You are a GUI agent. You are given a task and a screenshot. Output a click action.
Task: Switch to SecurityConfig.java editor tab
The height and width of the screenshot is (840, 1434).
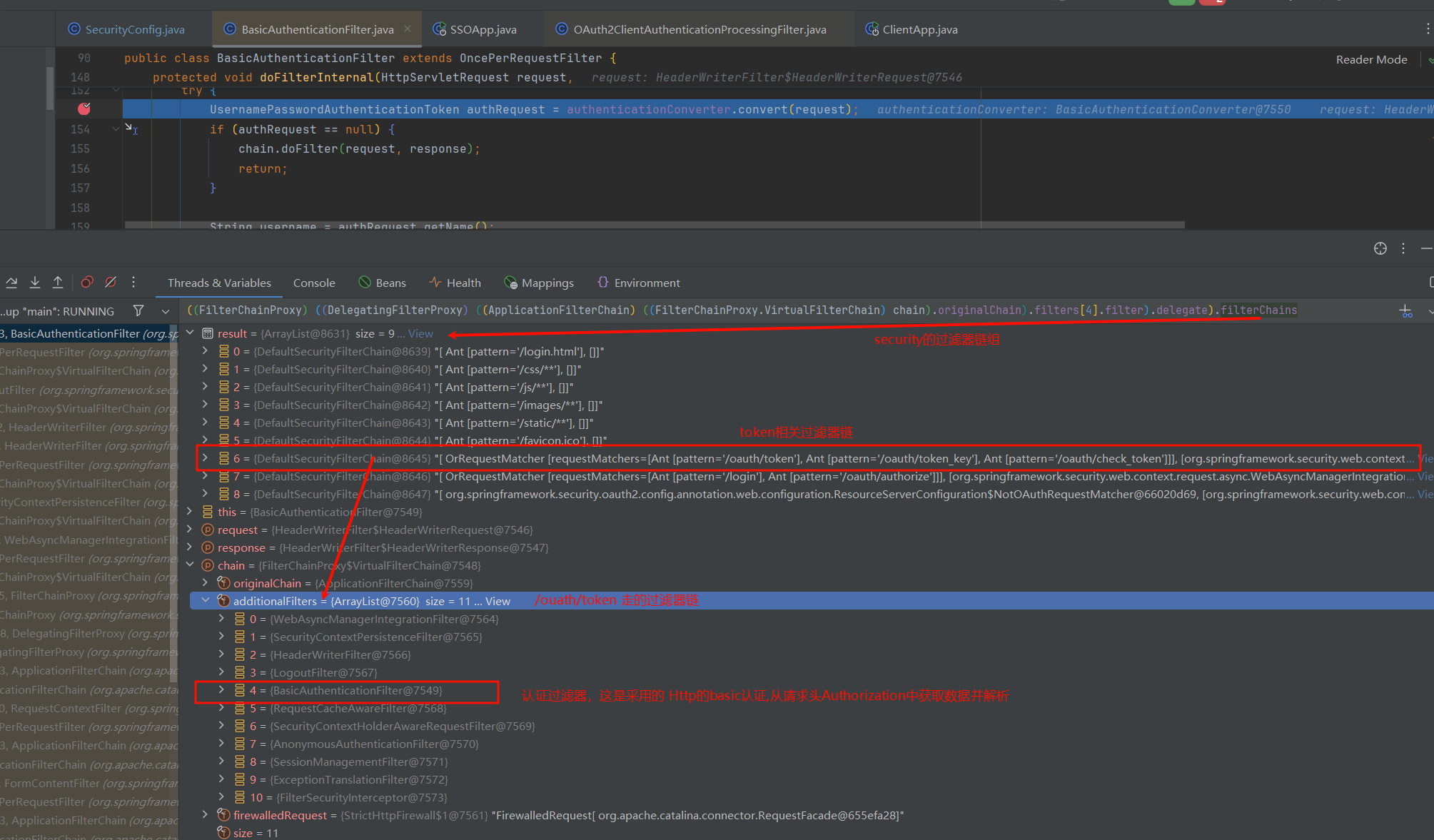click(126, 29)
